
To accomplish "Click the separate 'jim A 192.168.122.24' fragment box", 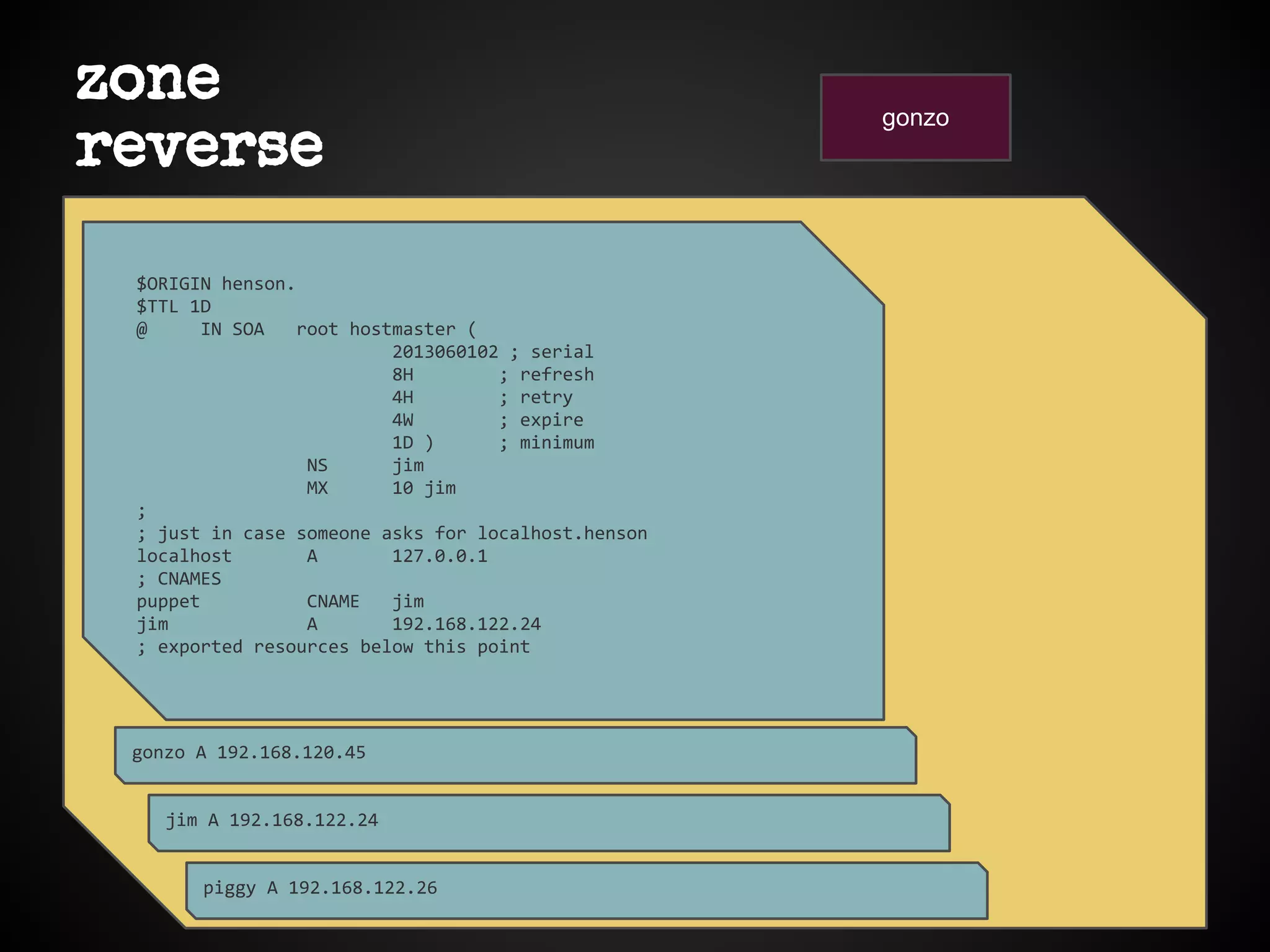I will 549,823.
